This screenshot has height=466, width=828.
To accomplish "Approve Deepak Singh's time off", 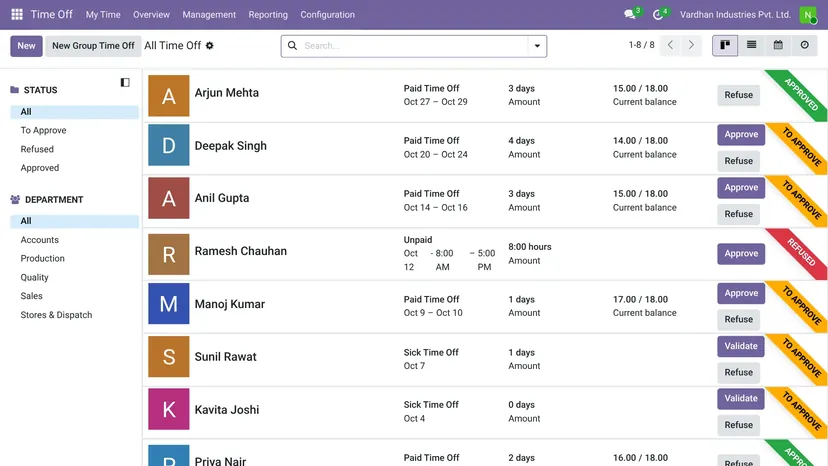I will (741, 135).
